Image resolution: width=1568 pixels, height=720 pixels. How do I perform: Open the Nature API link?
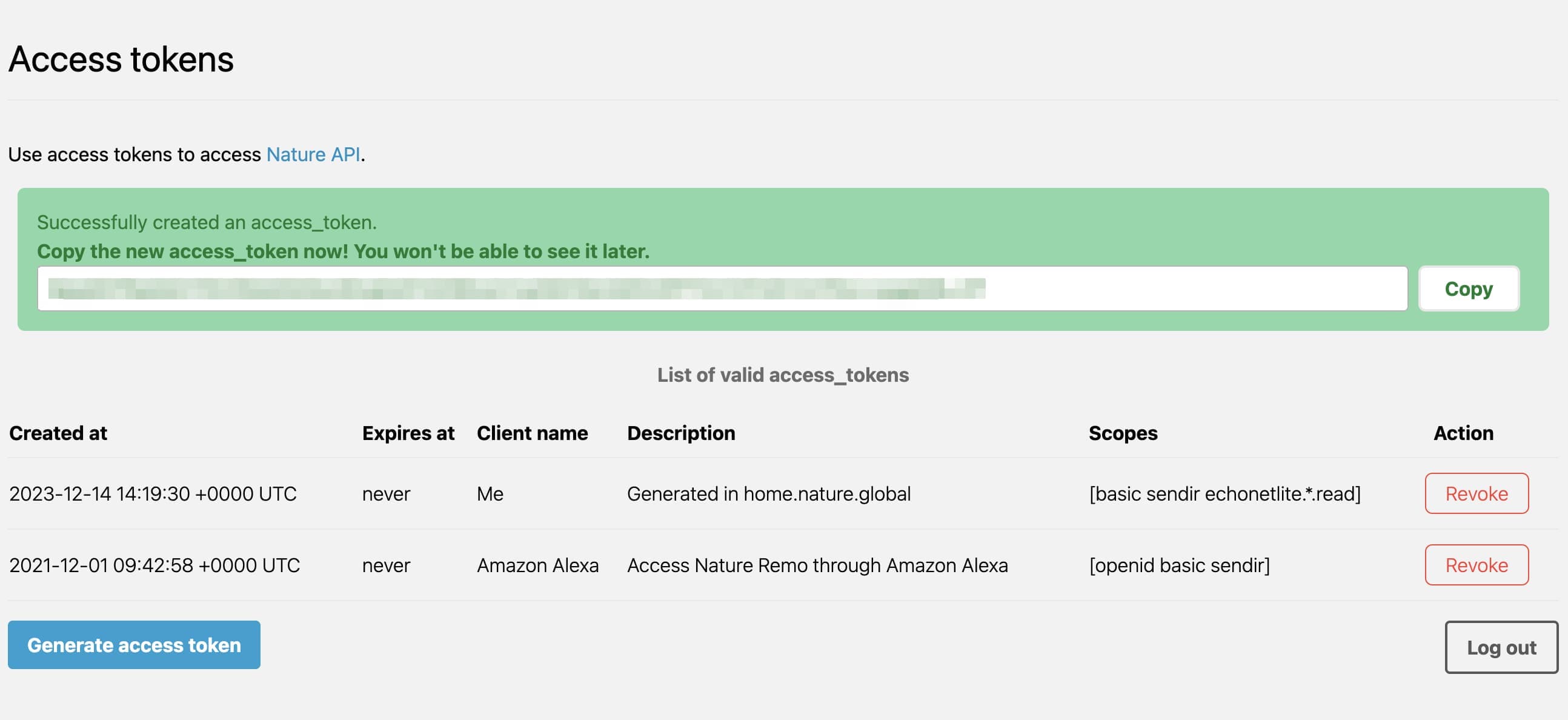313,154
